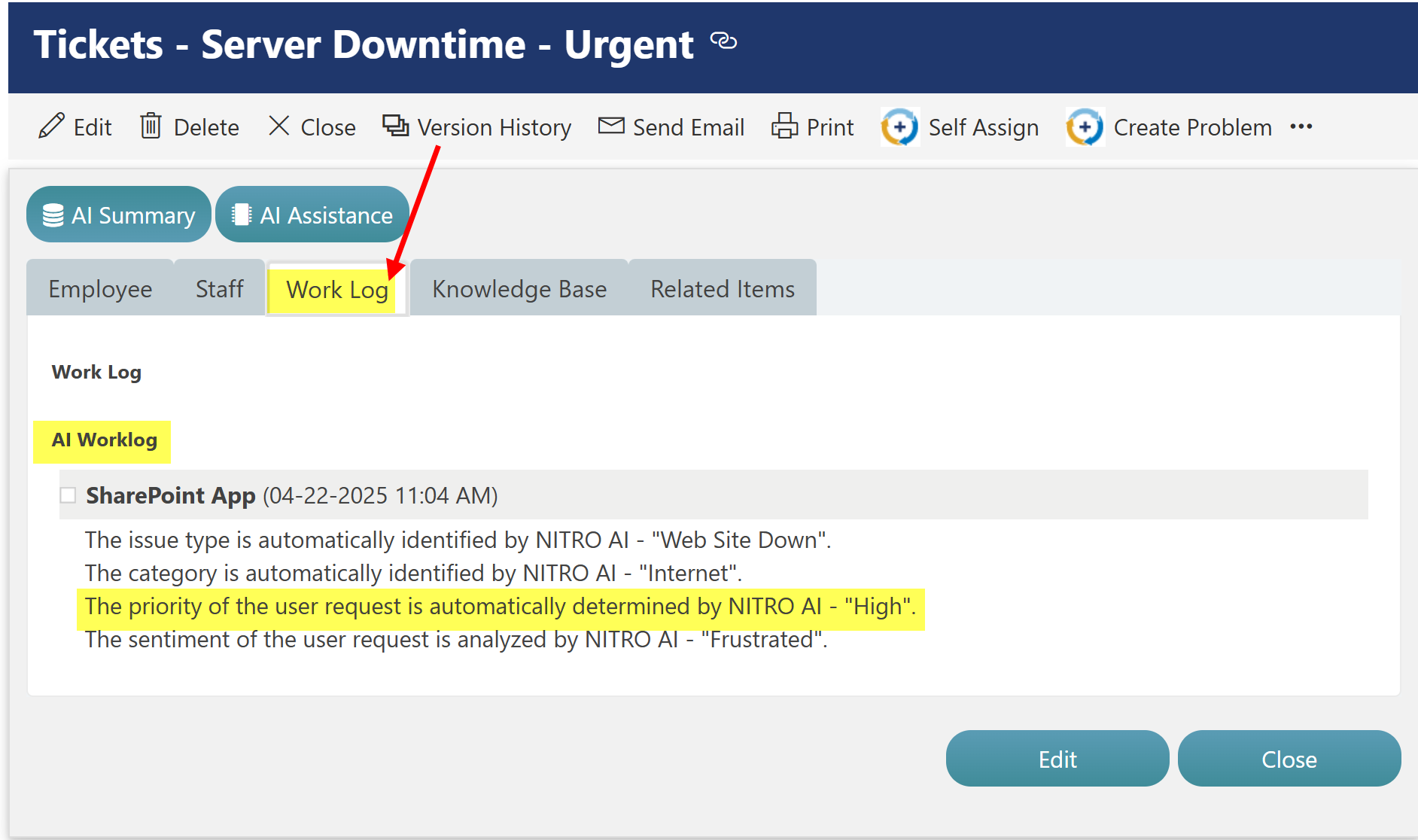
Task: Click the X Close icon in toolbar
Action: point(279,126)
